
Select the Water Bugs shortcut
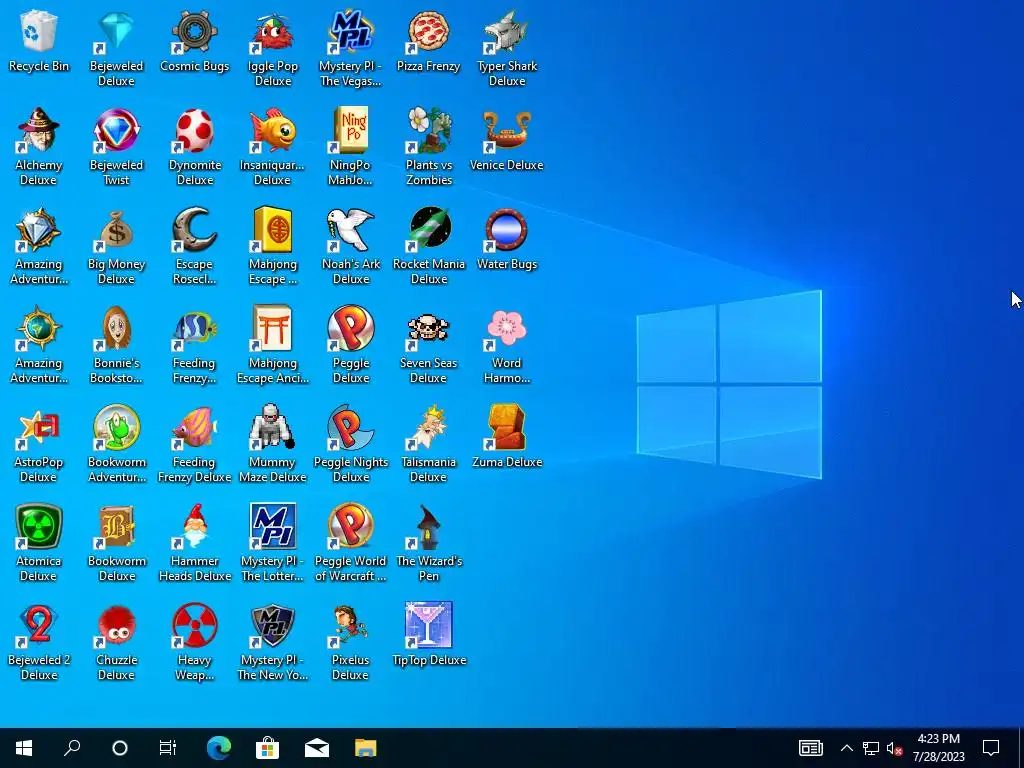coord(507,229)
